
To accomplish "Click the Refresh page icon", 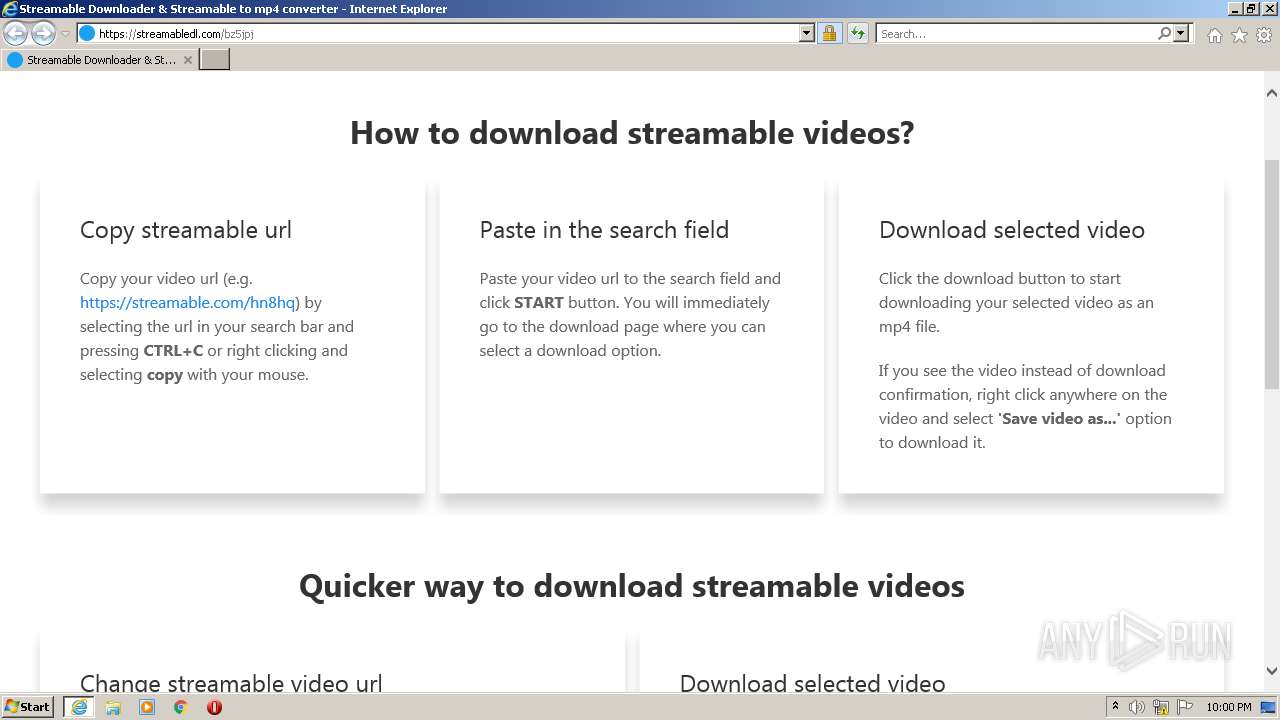I will click(x=858, y=34).
